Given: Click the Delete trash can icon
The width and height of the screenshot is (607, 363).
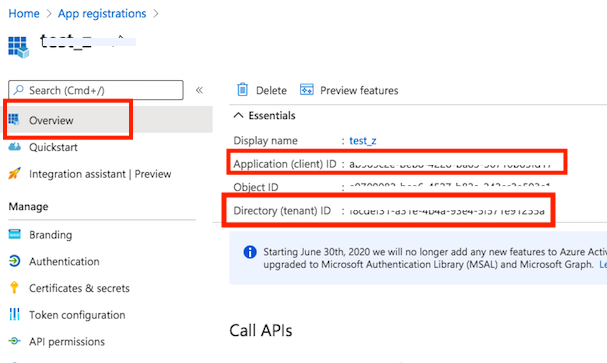Looking at the screenshot, I should pos(242,90).
